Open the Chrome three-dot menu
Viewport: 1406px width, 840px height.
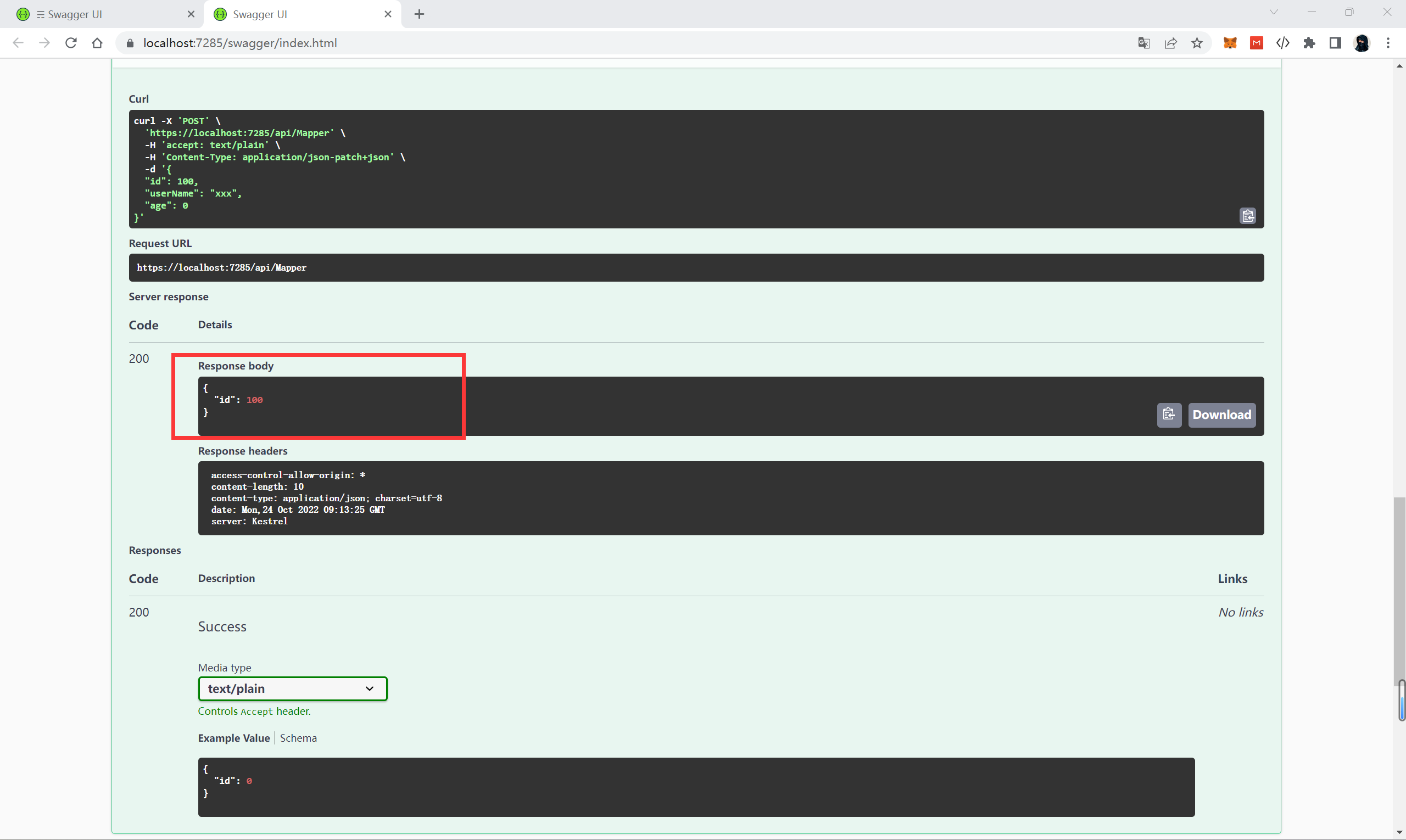tap(1388, 43)
